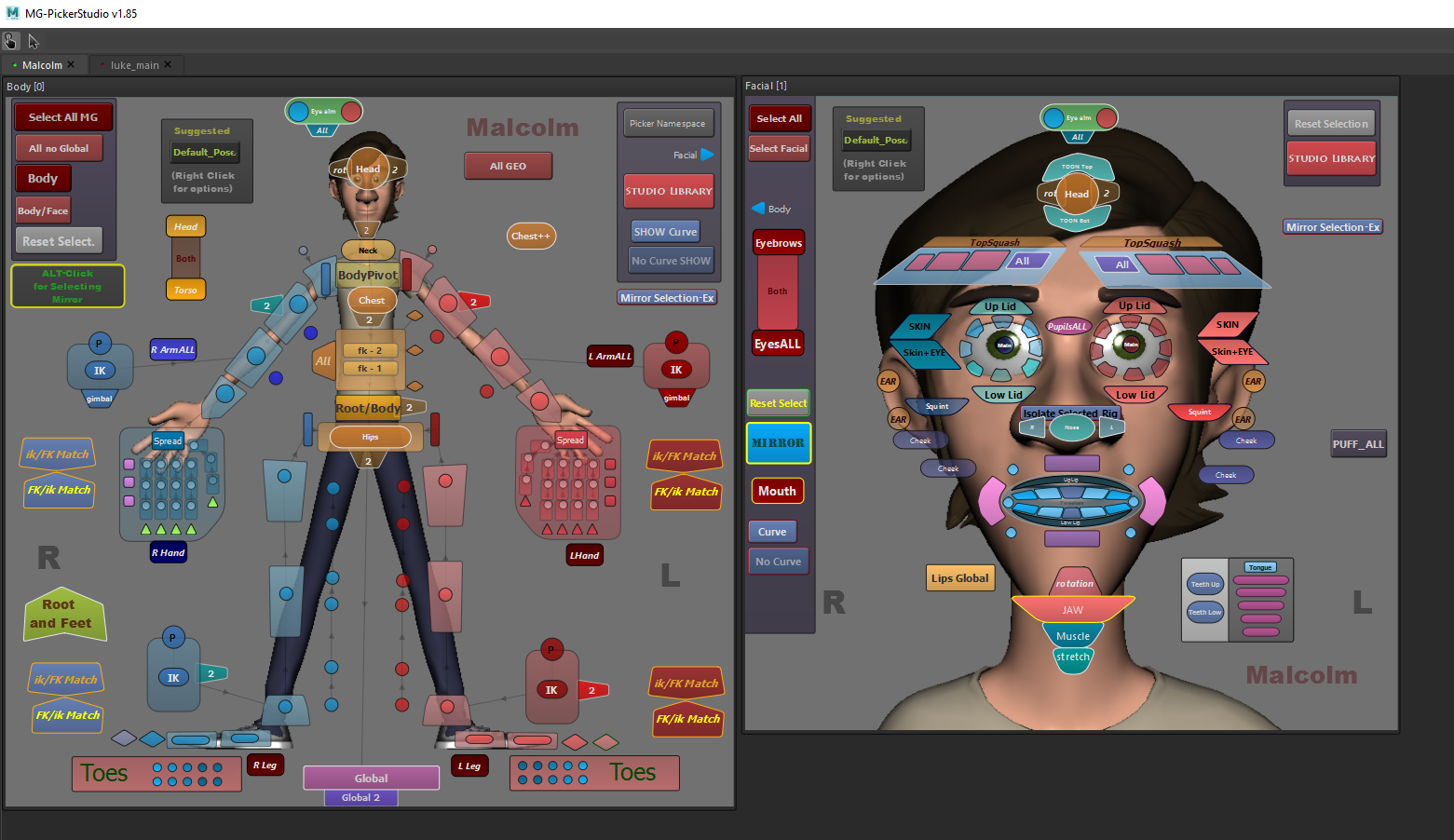
Task: Open the Picker Namespace option
Action: [x=667, y=123]
